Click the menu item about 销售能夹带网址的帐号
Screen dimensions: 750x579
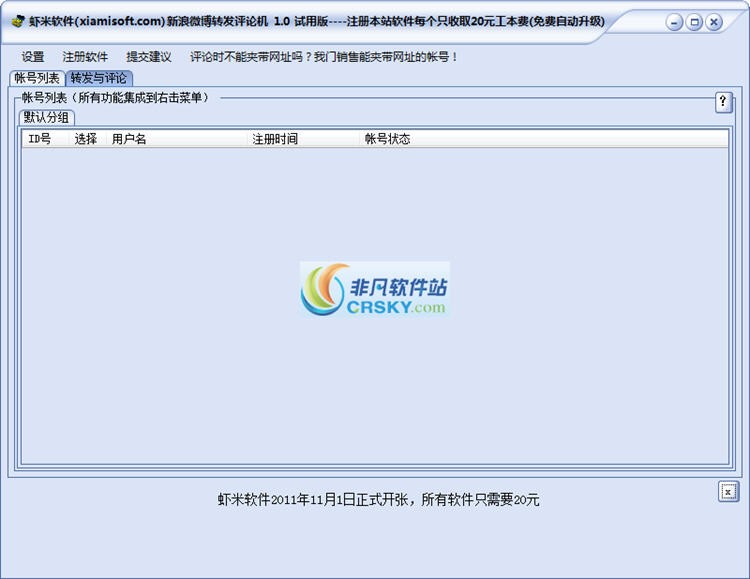tap(324, 57)
